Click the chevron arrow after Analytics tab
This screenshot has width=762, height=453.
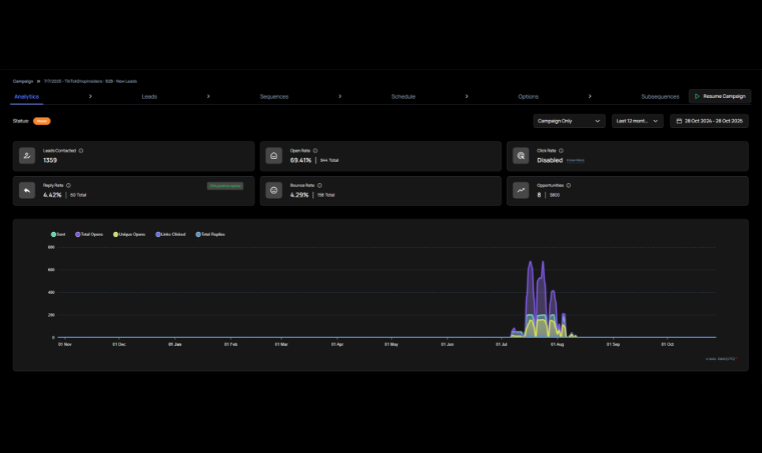pos(90,96)
